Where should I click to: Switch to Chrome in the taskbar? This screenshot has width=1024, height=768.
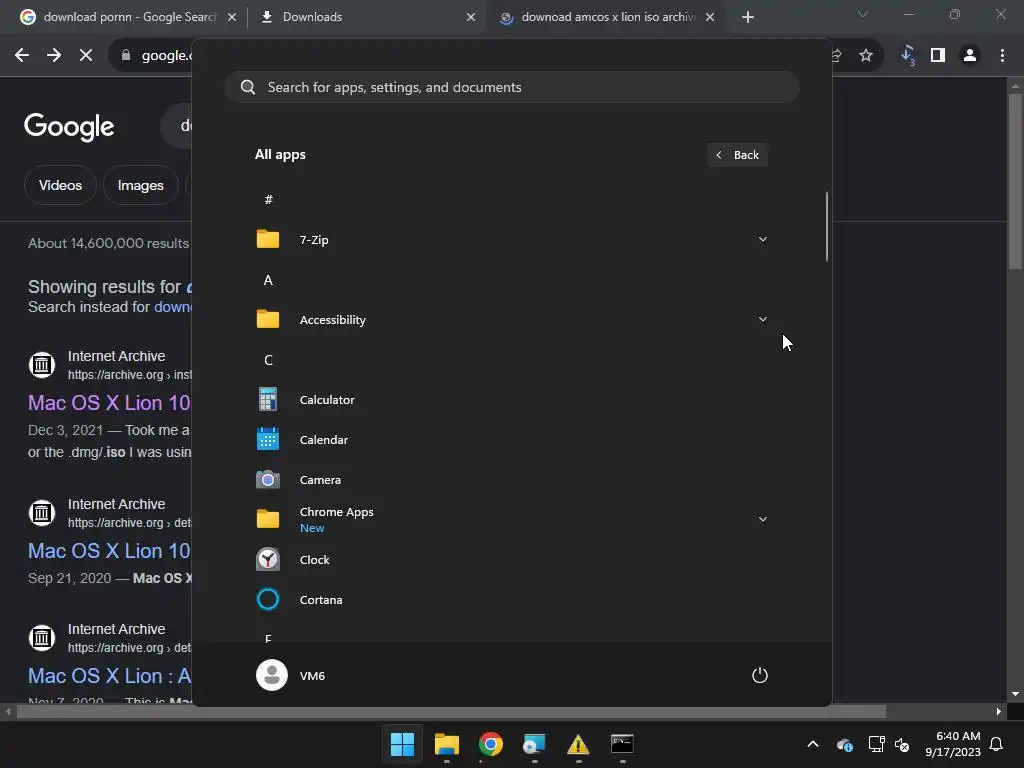coord(490,744)
